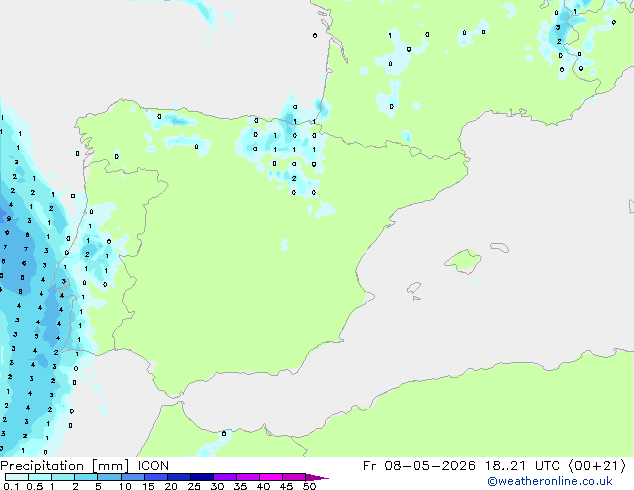Click the legend label 50
Image resolution: width=634 pixels, height=490 pixels.
309,486
